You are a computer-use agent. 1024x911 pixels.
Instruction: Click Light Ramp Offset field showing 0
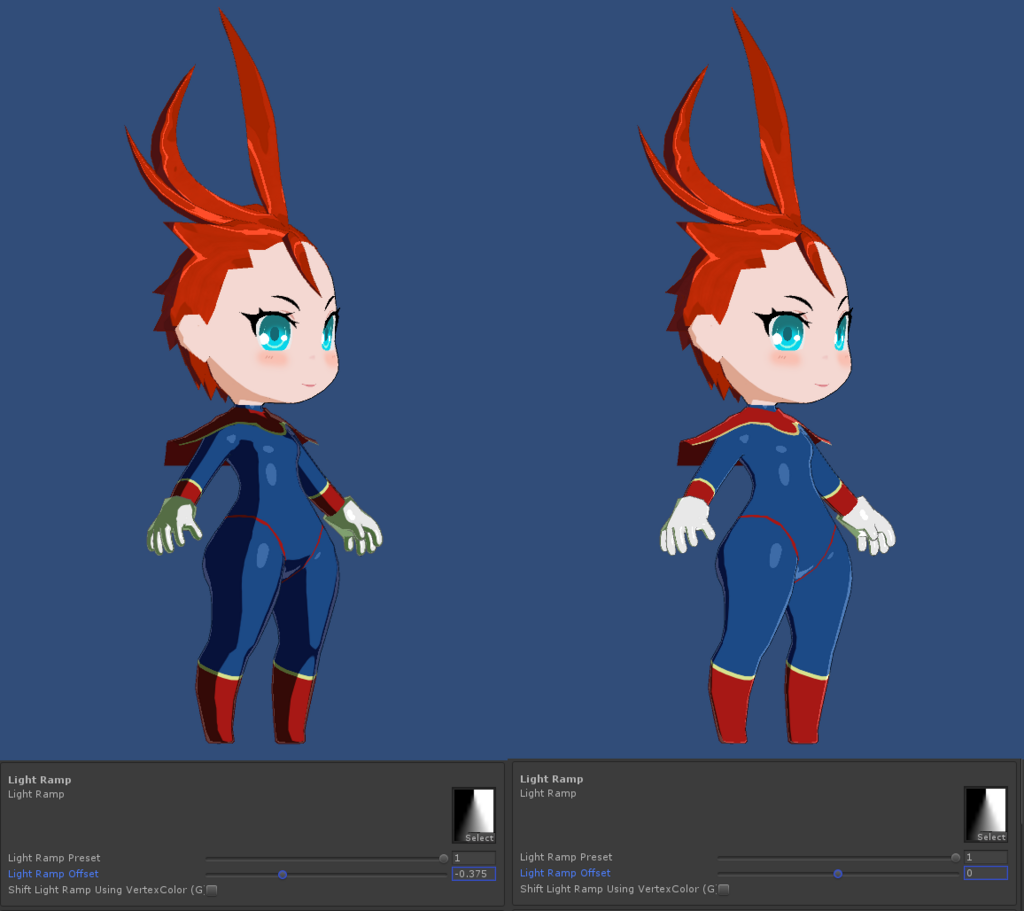click(985, 872)
